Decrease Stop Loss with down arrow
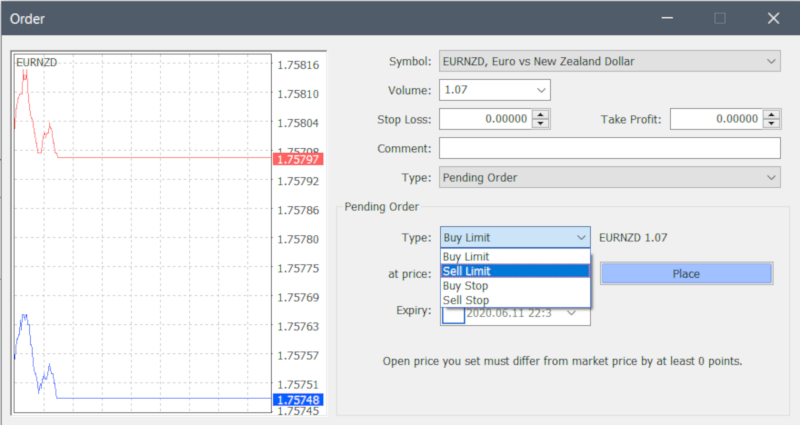 tap(541, 124)
